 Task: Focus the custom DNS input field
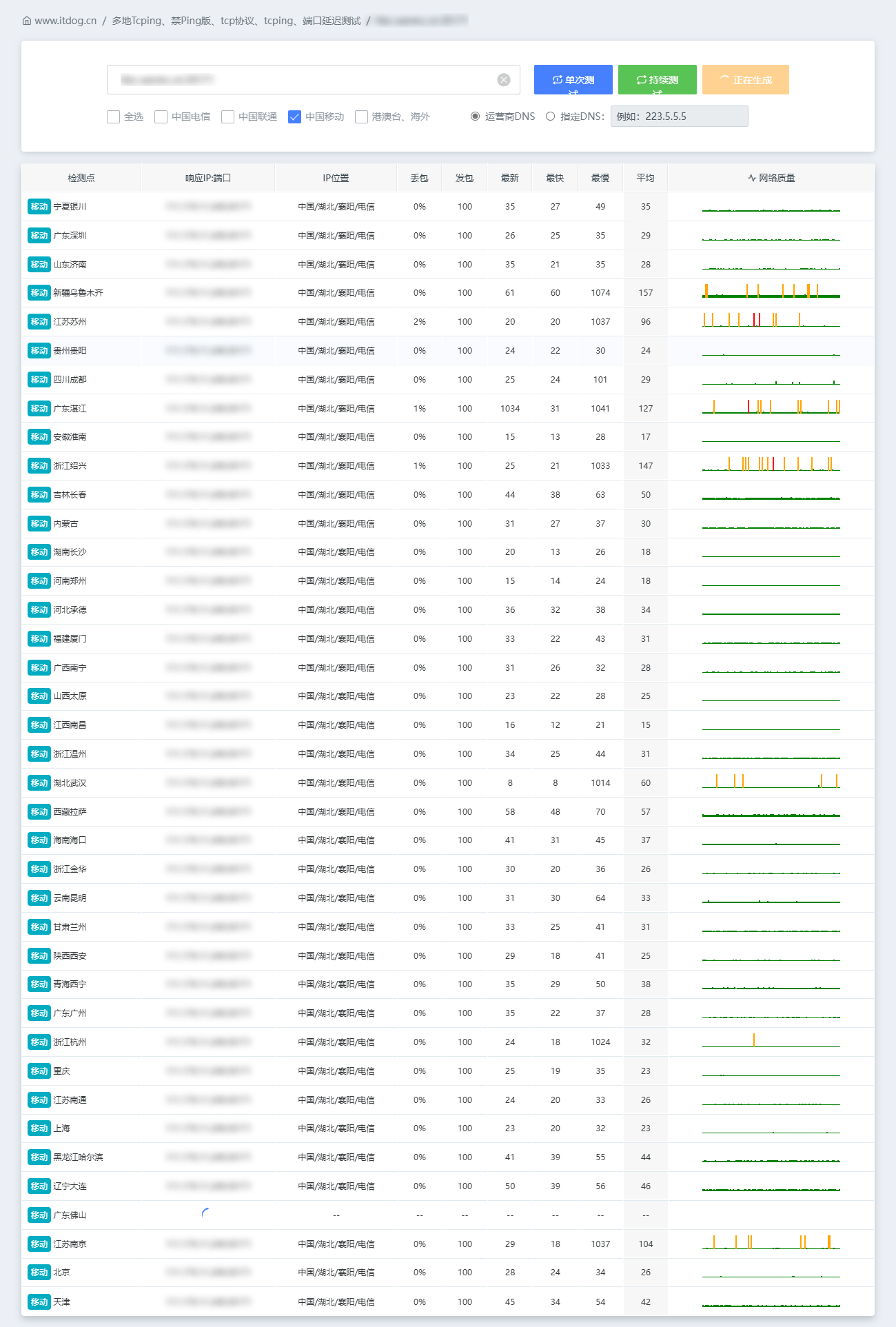[680, 117]
